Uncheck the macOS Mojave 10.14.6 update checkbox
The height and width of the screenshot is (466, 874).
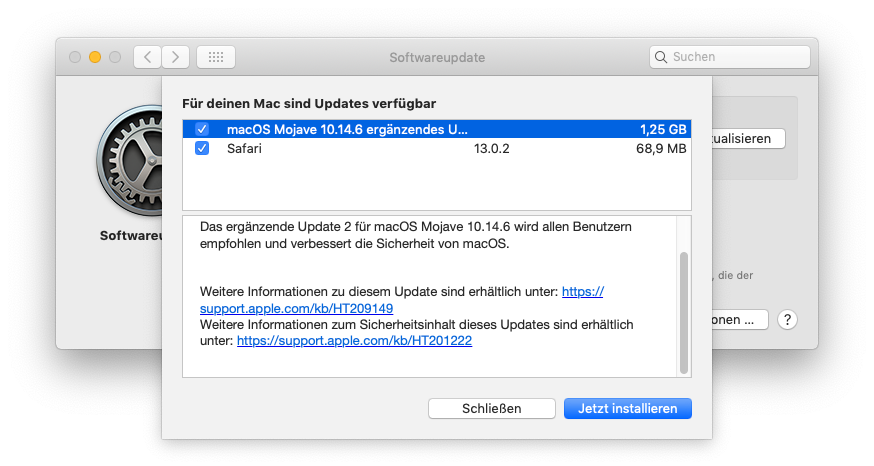[202, 129]
